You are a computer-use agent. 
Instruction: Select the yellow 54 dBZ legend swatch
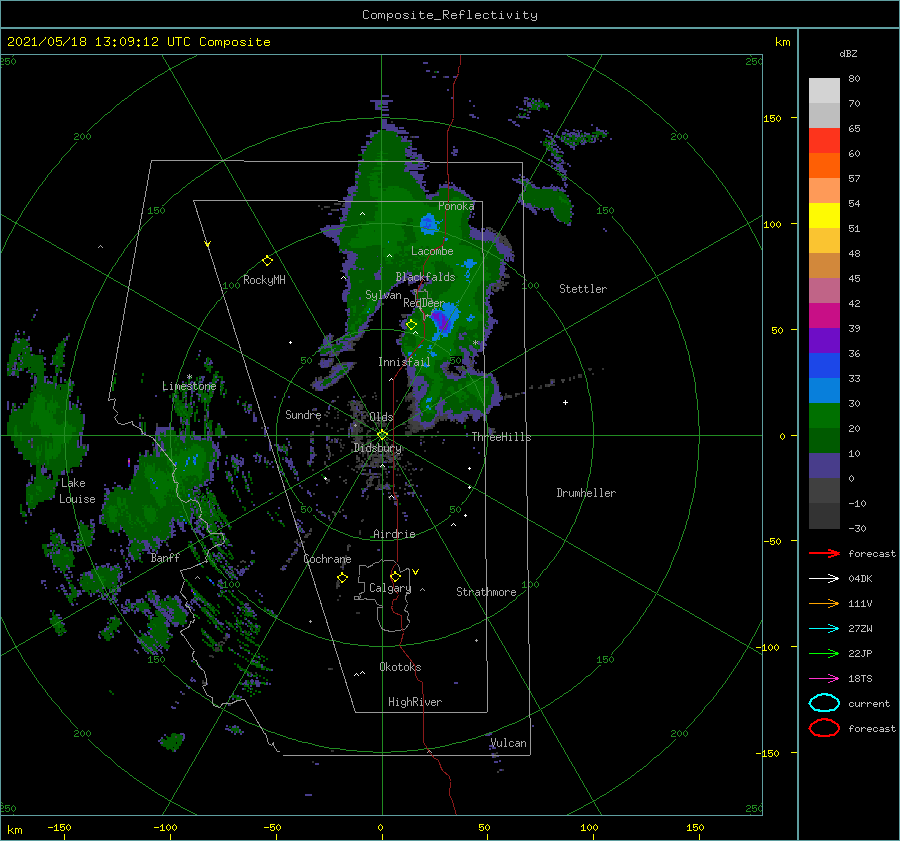(824, 215)
